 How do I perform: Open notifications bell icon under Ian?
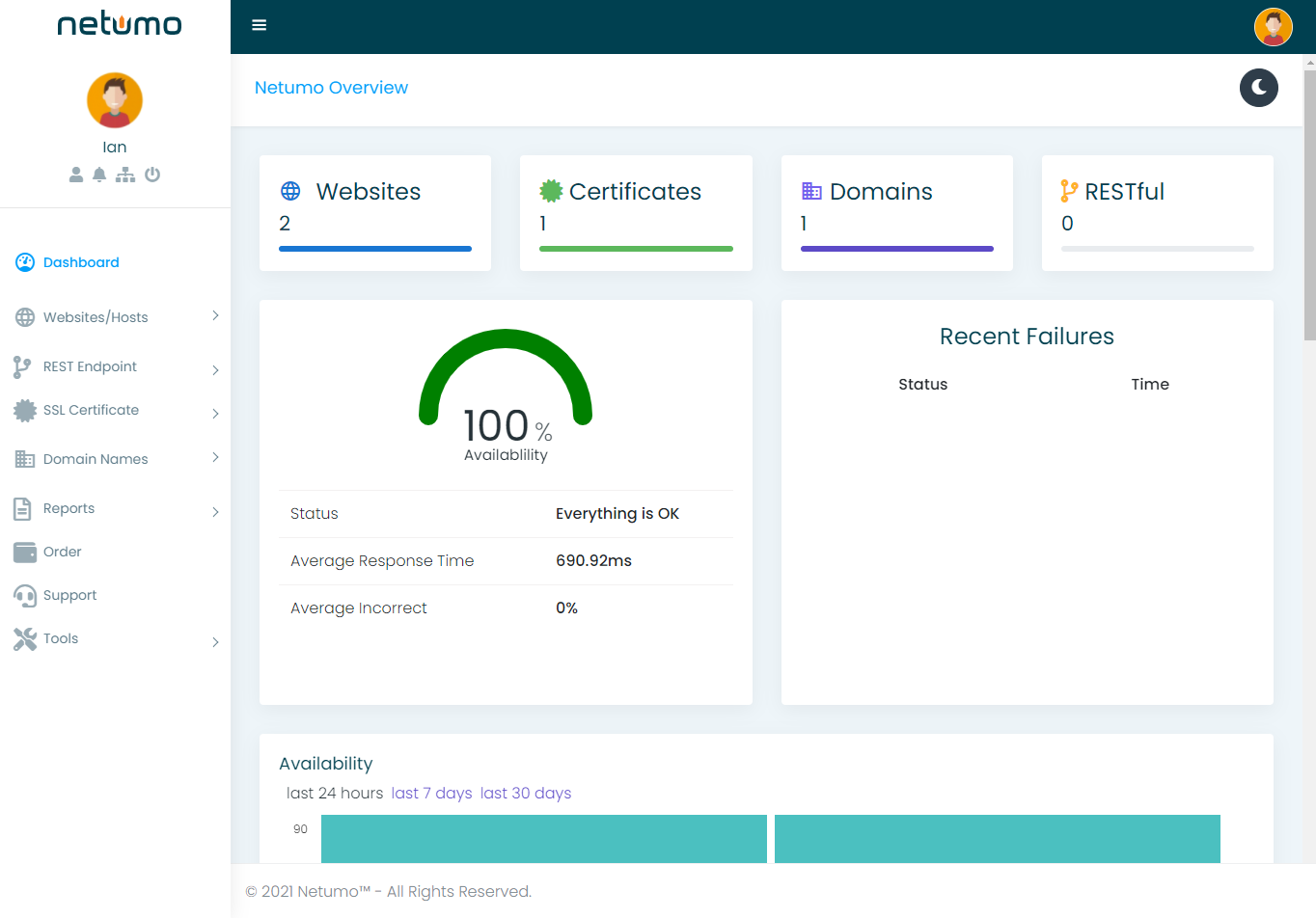(99, 175)
